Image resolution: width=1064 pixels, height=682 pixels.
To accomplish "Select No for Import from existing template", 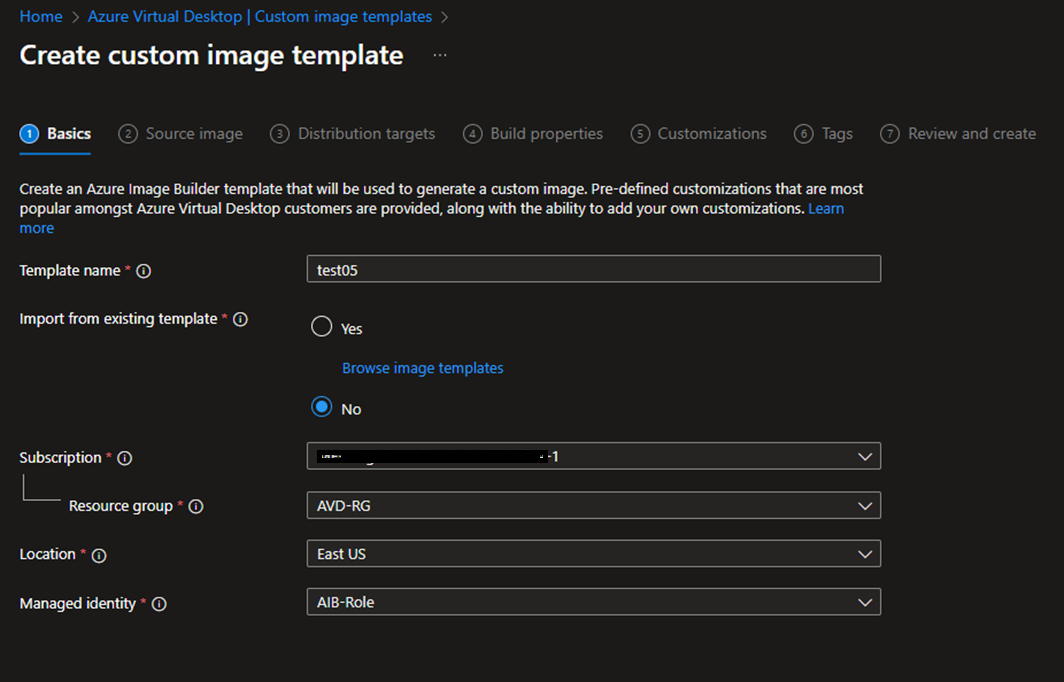I will tap(322, 407).
